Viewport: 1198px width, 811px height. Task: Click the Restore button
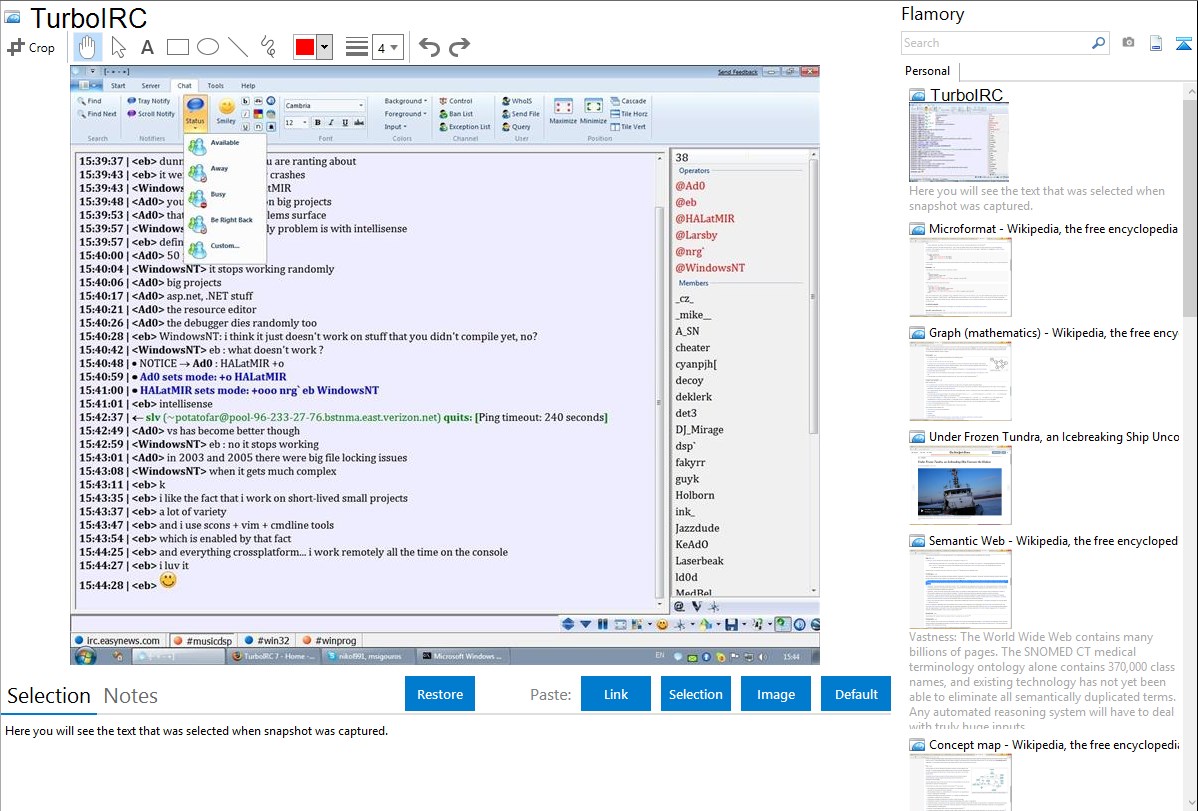440,694
